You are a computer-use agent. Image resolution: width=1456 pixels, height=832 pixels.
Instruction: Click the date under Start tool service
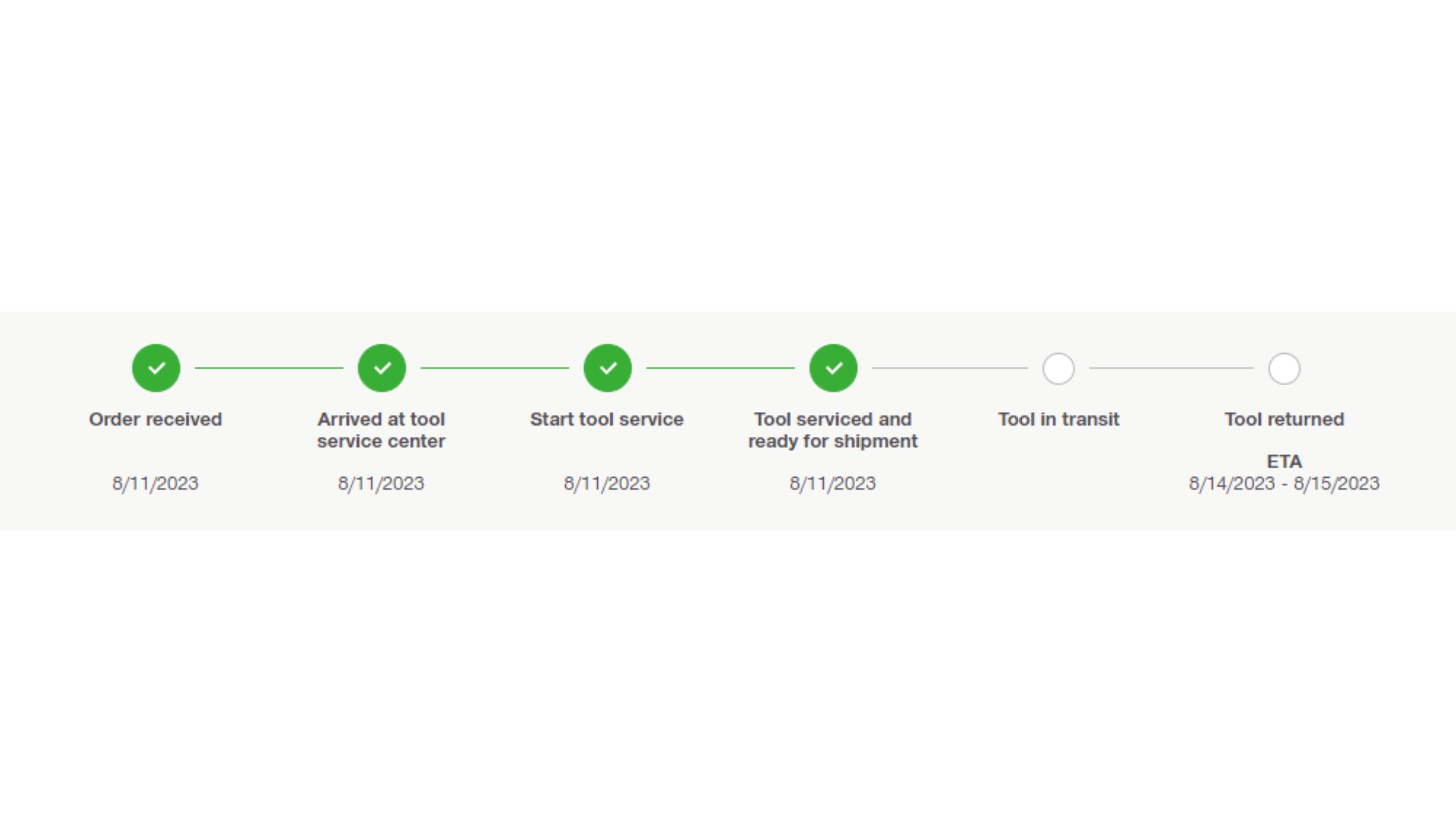point(607,483)
